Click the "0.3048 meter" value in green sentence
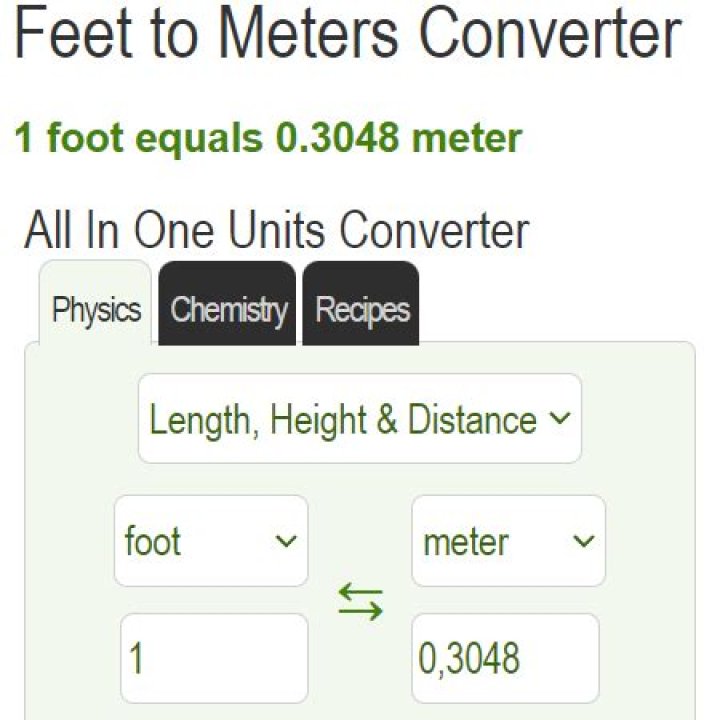This screenshot has width=720, height=720. tap(398, 138)
